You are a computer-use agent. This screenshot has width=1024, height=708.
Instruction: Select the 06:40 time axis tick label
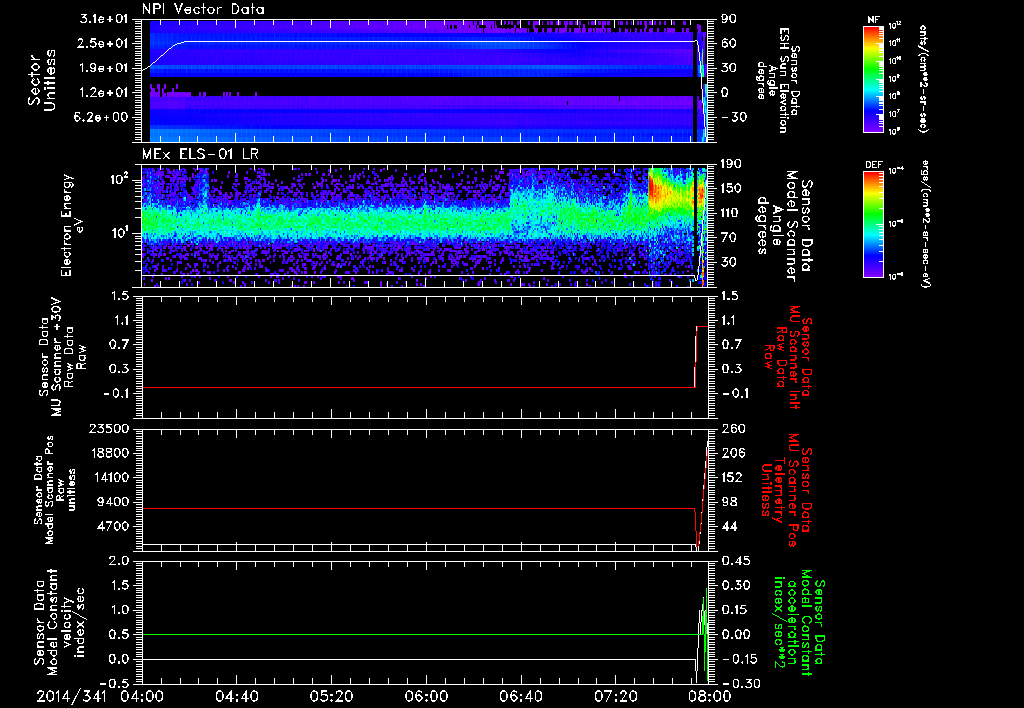pos(519,695)
